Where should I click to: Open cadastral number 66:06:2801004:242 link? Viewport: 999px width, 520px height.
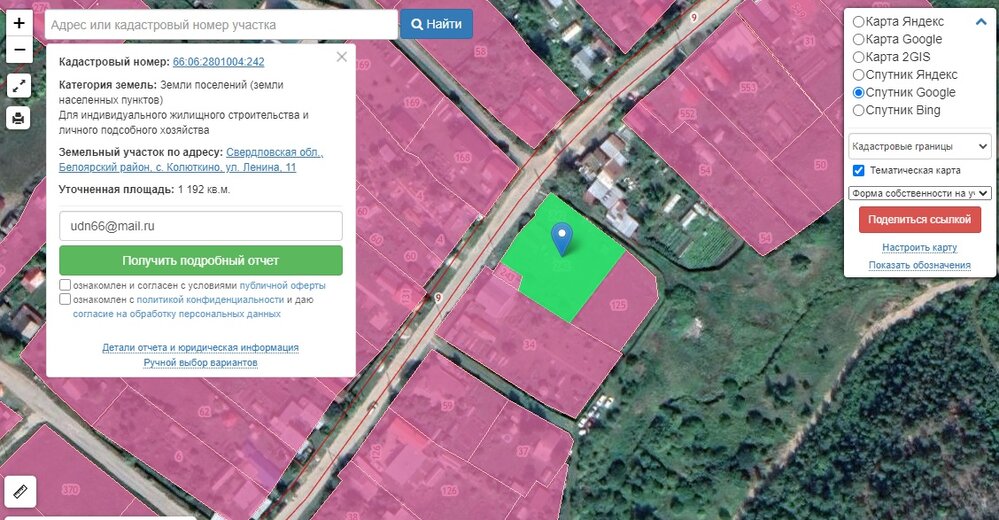point(219,62)
